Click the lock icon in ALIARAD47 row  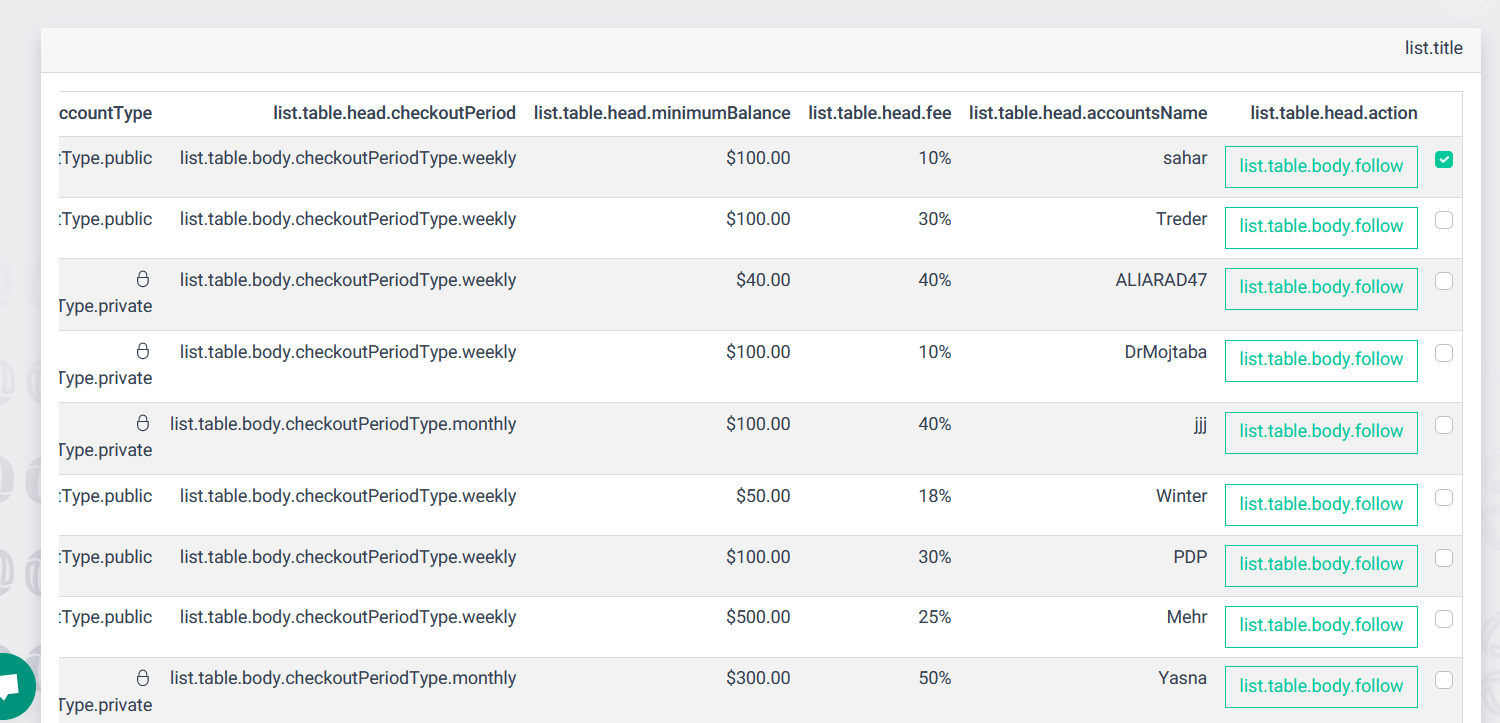[142, 280]
